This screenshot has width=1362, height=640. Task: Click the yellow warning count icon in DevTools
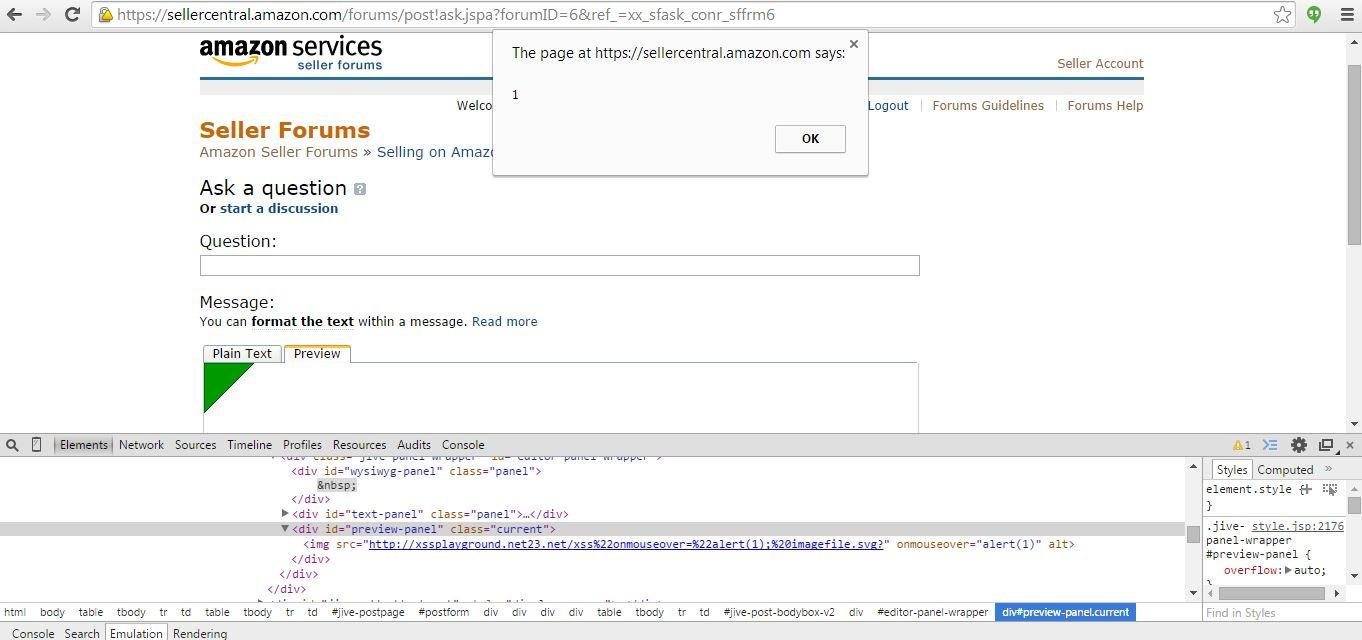(x=1241, y=445)
